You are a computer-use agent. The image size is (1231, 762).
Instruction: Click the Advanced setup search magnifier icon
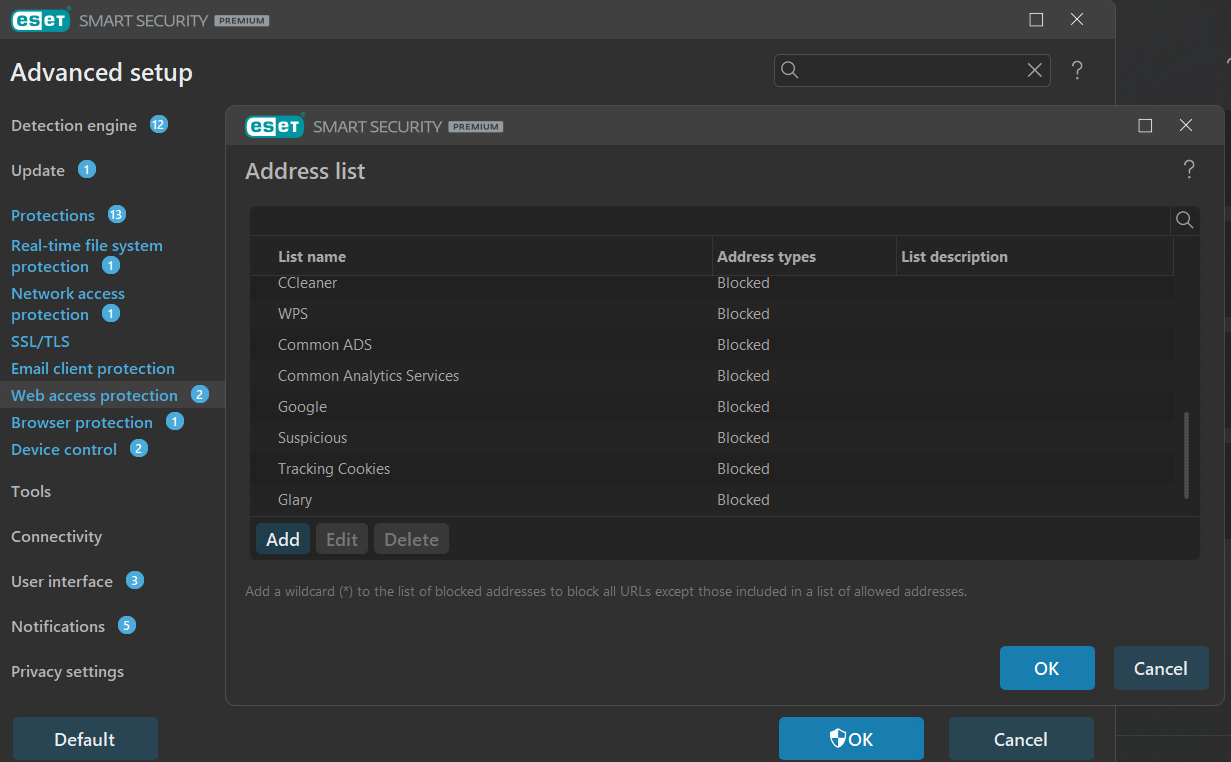(789, 70)
